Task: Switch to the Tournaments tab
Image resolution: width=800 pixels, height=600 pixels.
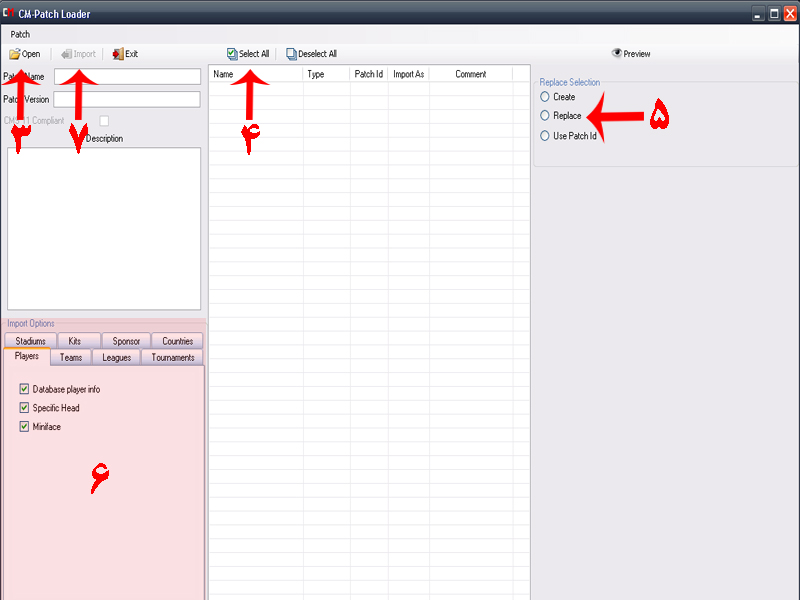Action: 172,357
